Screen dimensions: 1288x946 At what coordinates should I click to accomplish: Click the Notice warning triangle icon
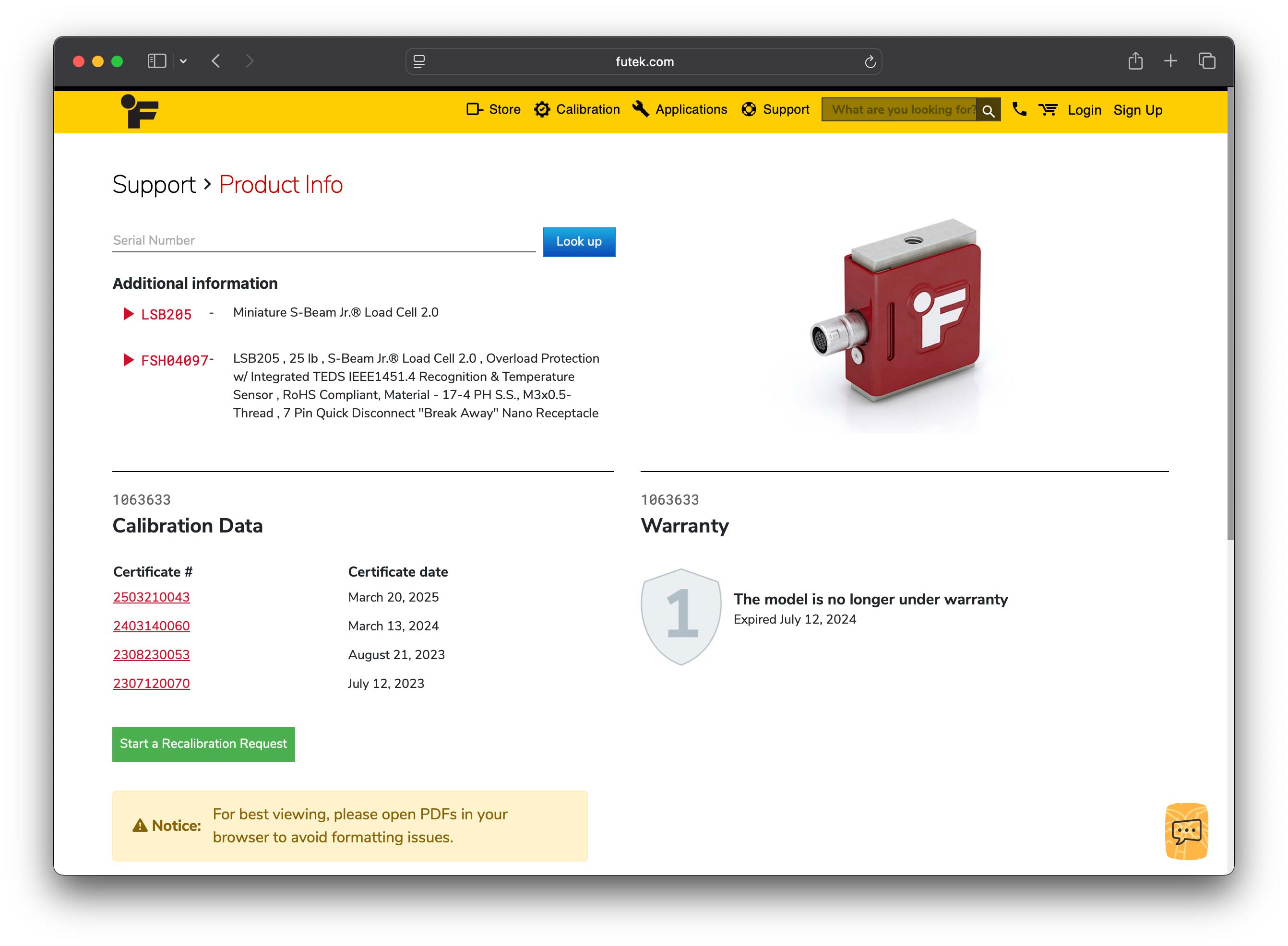[x=140, y=825]
